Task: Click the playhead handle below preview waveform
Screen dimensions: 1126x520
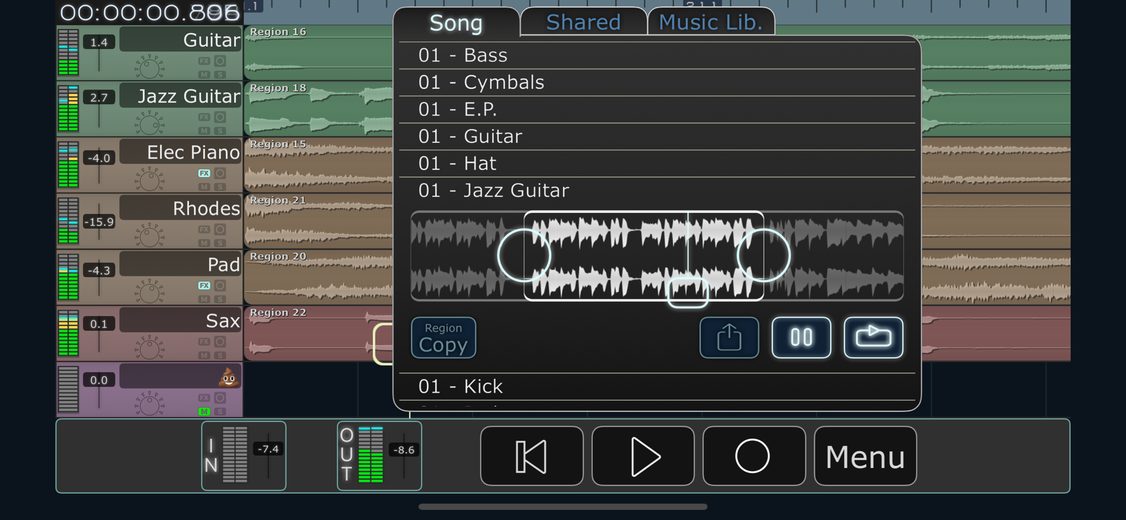Action: click(x=688, y=293)
